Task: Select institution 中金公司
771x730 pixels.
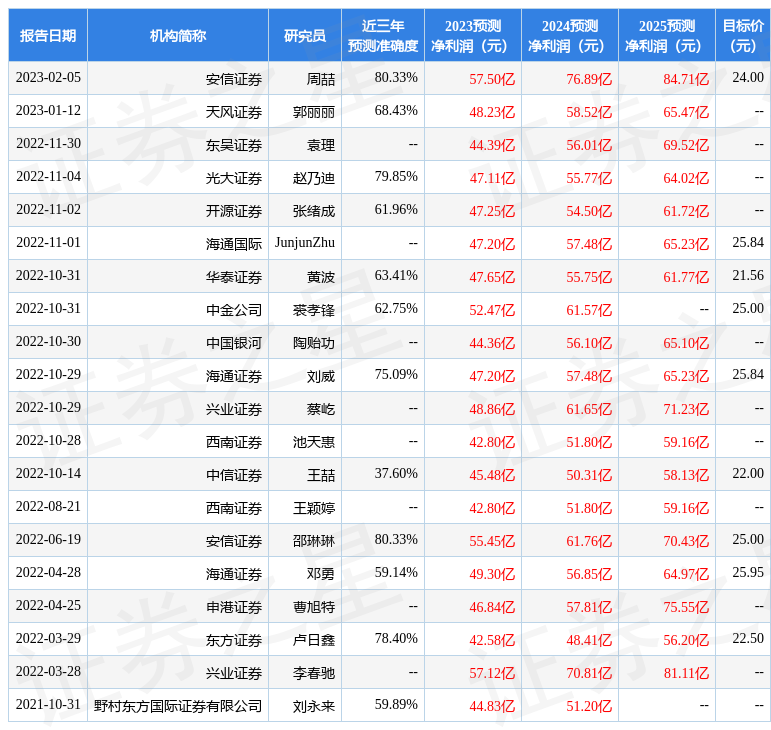Action: pos(234,310)
